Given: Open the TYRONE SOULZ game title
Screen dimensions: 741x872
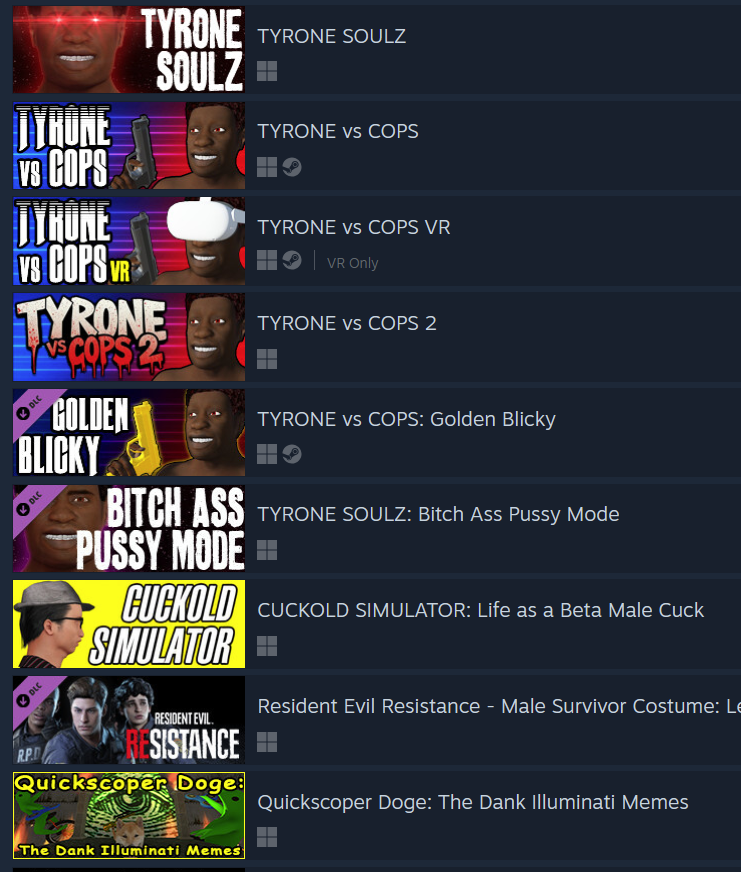Looking at the screenshot, I should coord(332,36).
